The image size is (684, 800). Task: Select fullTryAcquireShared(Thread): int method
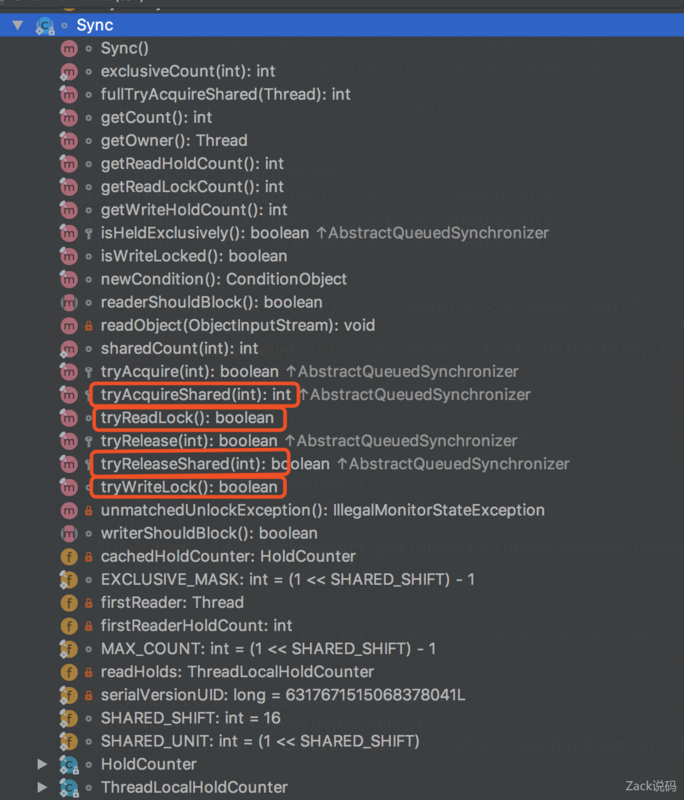(x=226, y=94)
